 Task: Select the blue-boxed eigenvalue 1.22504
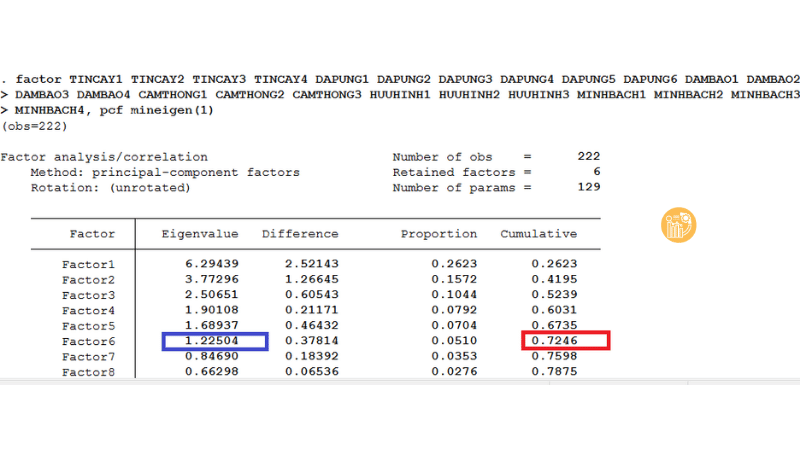[215, 341]
